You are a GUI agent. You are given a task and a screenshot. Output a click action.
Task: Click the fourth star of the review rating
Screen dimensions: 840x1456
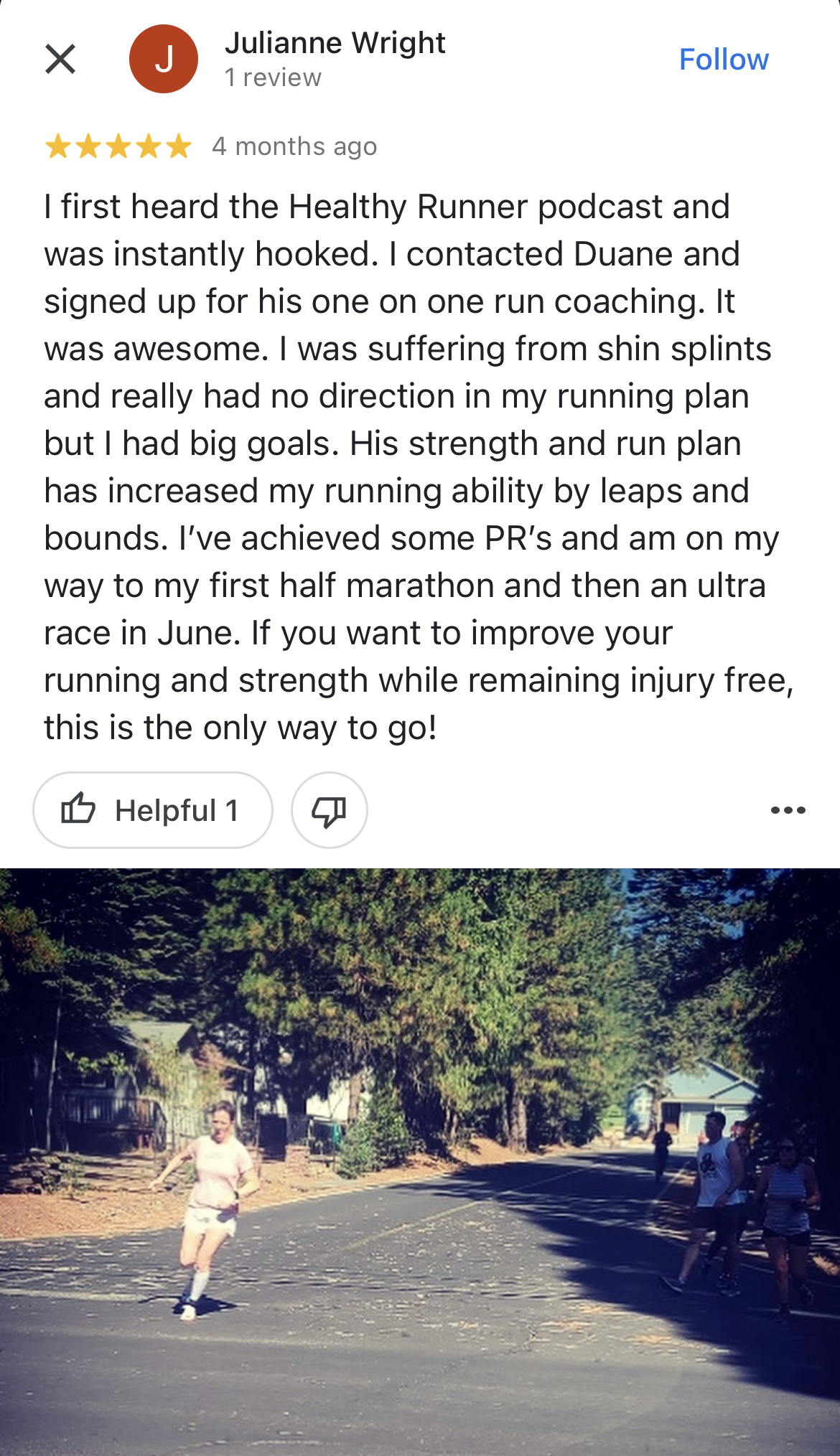click(149, 146)
